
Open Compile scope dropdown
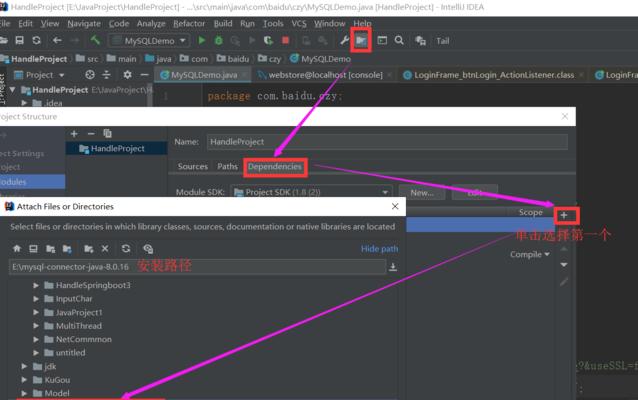click(x=530, y=254)
